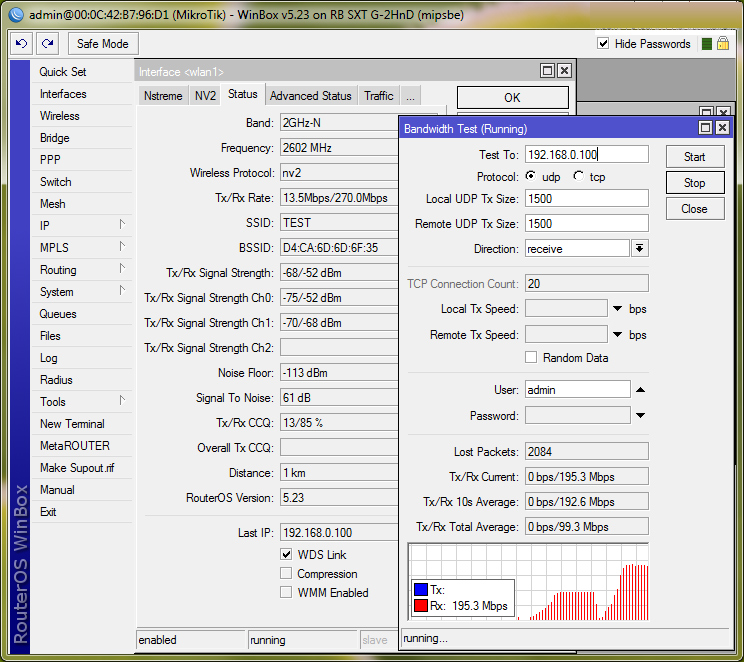Image resolution: width=744 pixels, height=662 pixels.
Task: Expand the Password field arrow
Action: pyautogui.click(x=640, y=416)
